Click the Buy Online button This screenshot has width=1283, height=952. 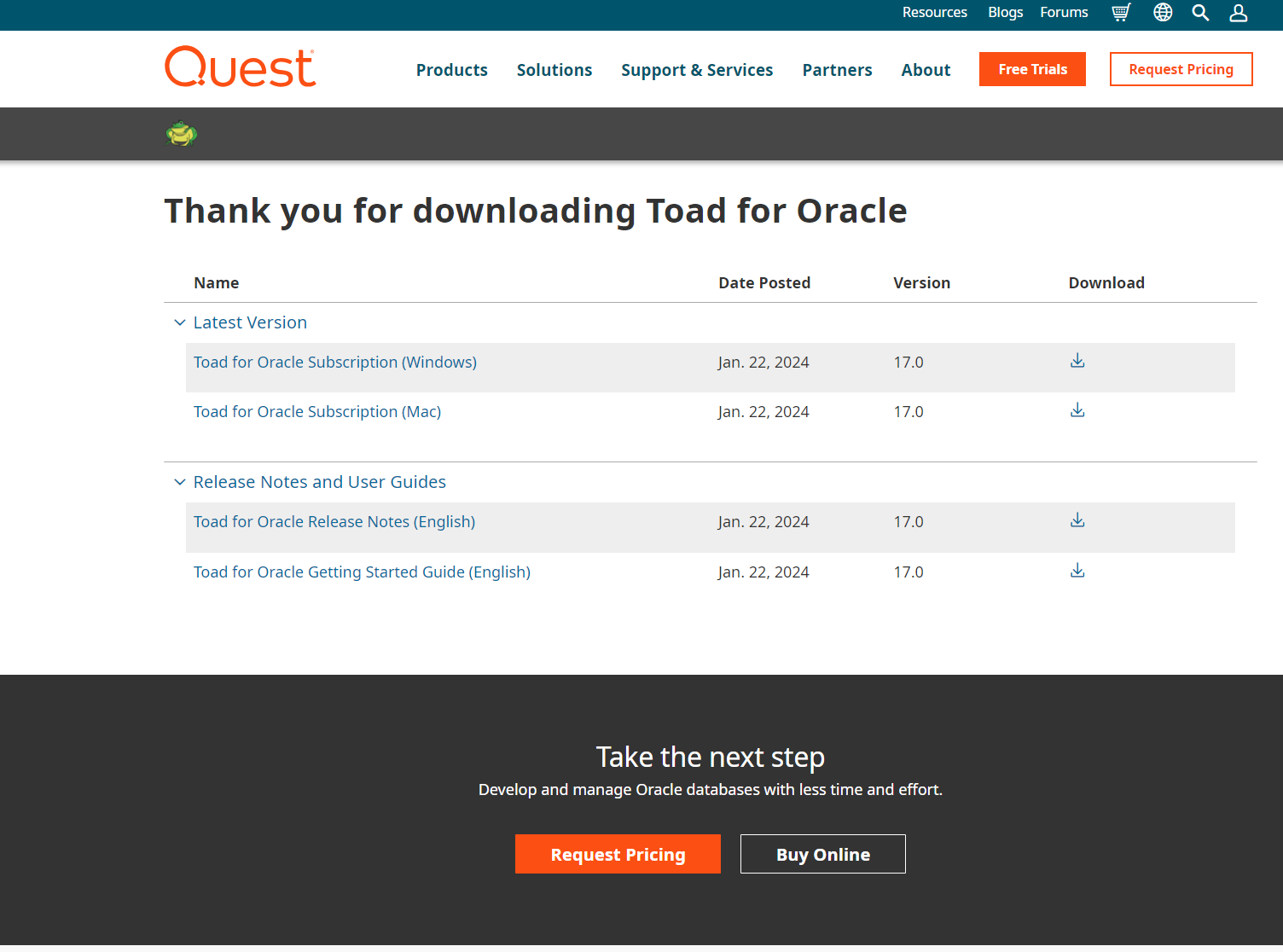coord(823,854)
